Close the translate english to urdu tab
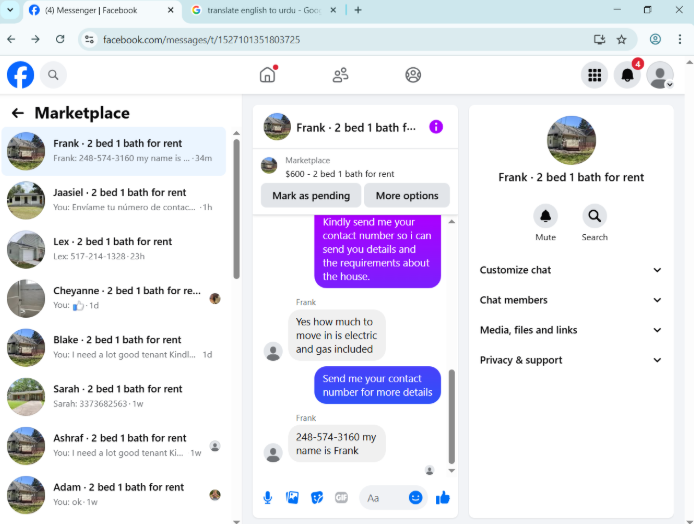Viewport: 694px width, 524px height. (333, 10)
